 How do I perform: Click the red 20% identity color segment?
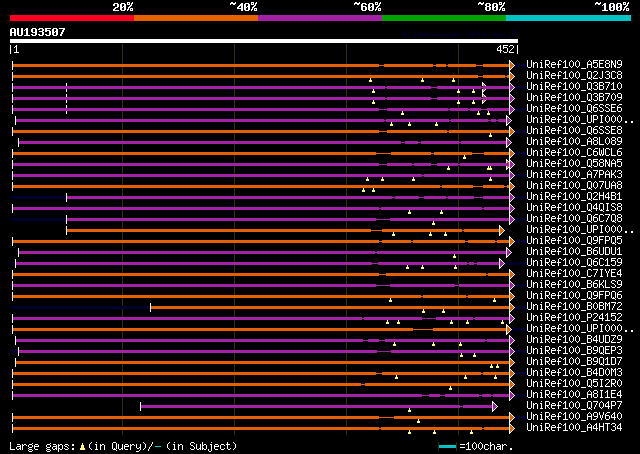pos(72,18)
